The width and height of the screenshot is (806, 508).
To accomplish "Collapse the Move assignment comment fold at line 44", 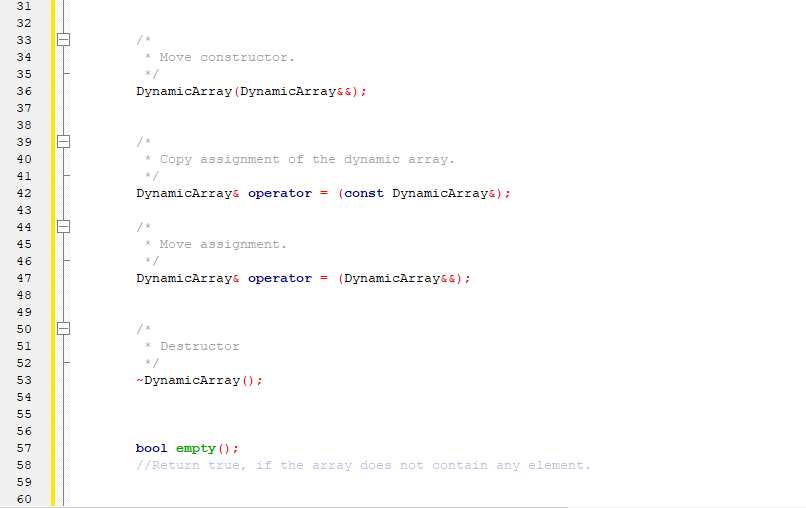I will click(x=63, y=227).
